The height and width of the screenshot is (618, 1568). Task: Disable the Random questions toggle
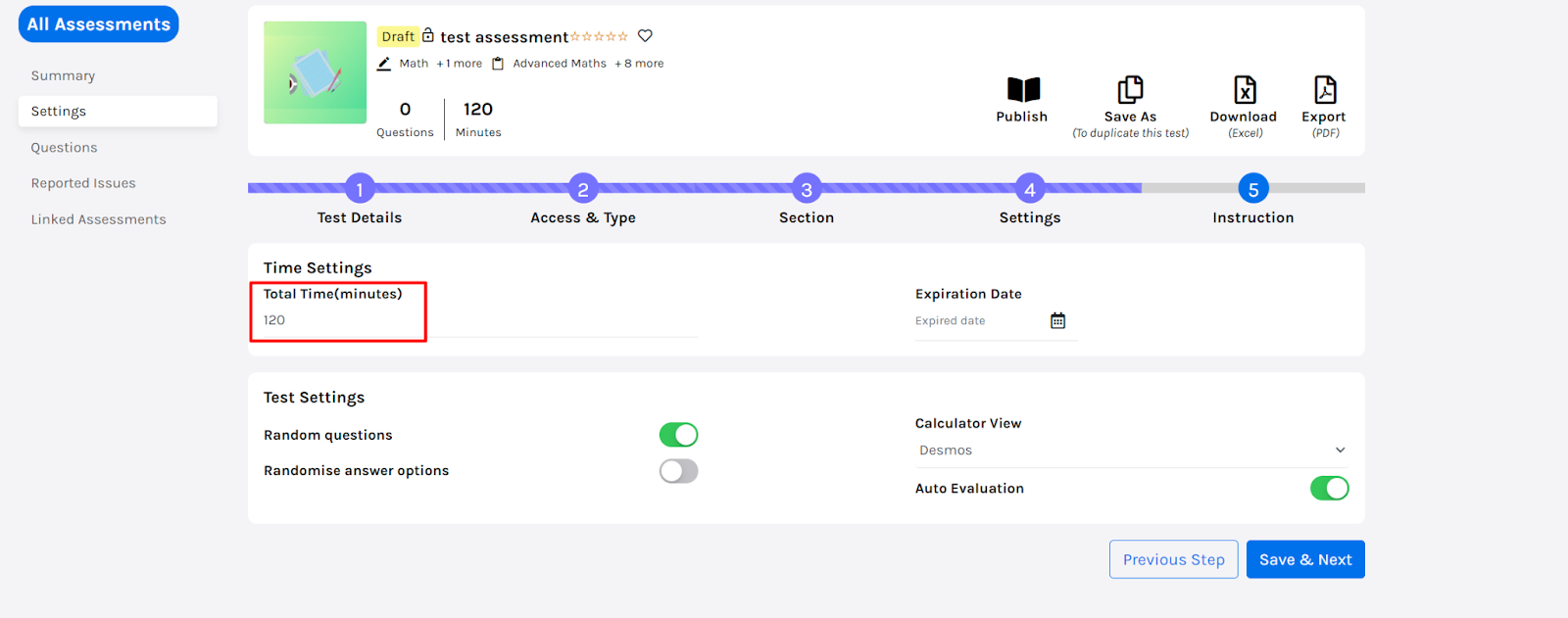tap(678, 435)
